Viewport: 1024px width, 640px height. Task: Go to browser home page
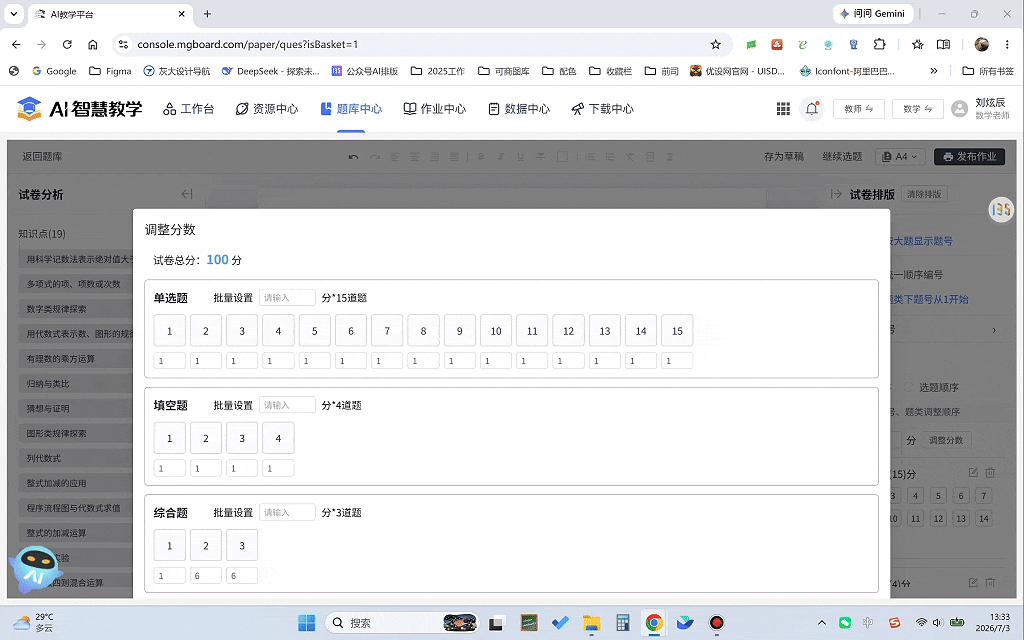[x=93, y=44]
